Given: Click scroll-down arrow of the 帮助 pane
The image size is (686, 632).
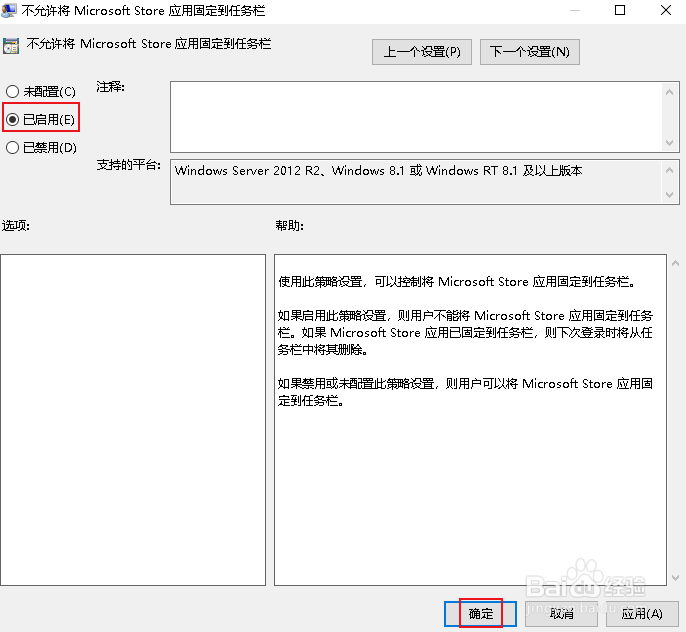Looking at the screenshot, I should pos(676,578).
